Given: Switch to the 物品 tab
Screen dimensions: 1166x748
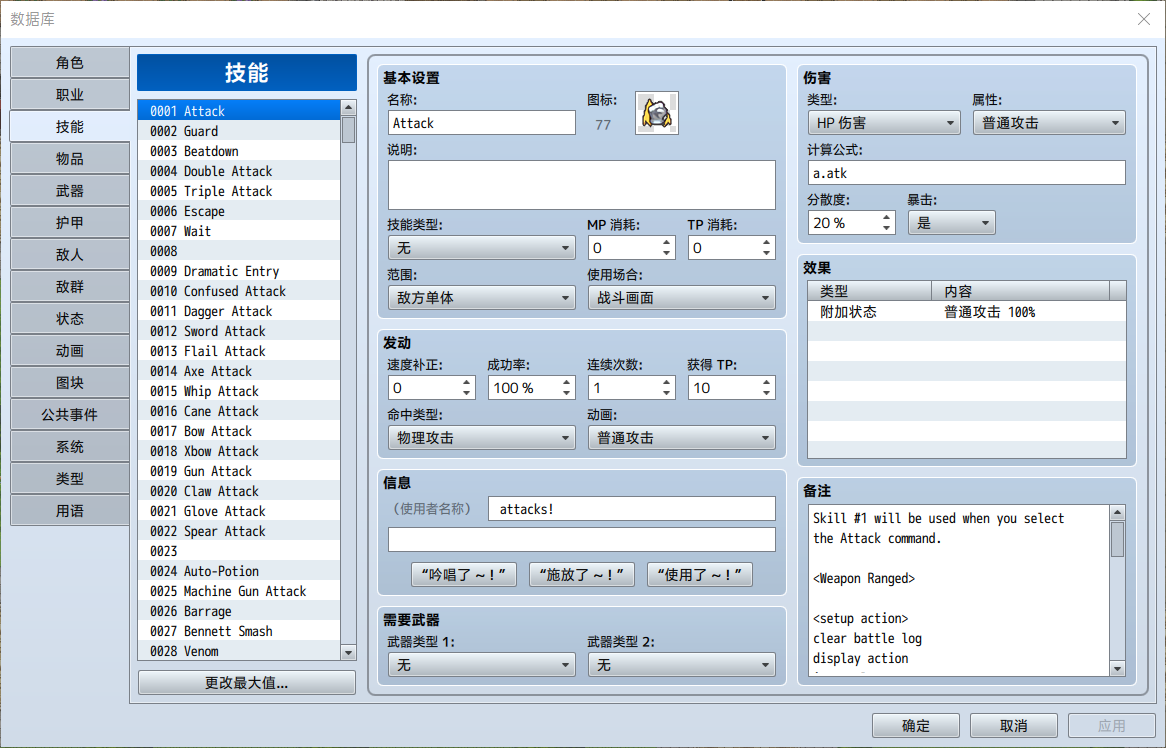Looking at the screenshot, I should coord(70,159).
